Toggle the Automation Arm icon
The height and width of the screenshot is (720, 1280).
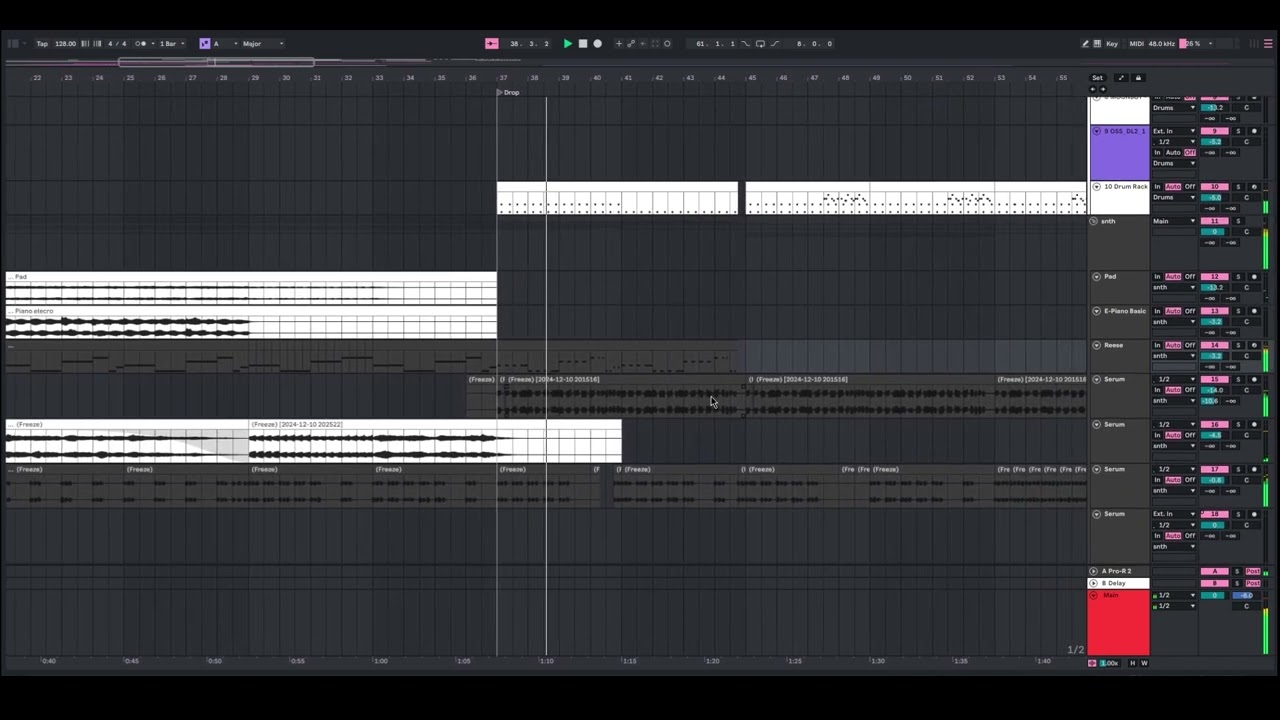click(631, 43)
